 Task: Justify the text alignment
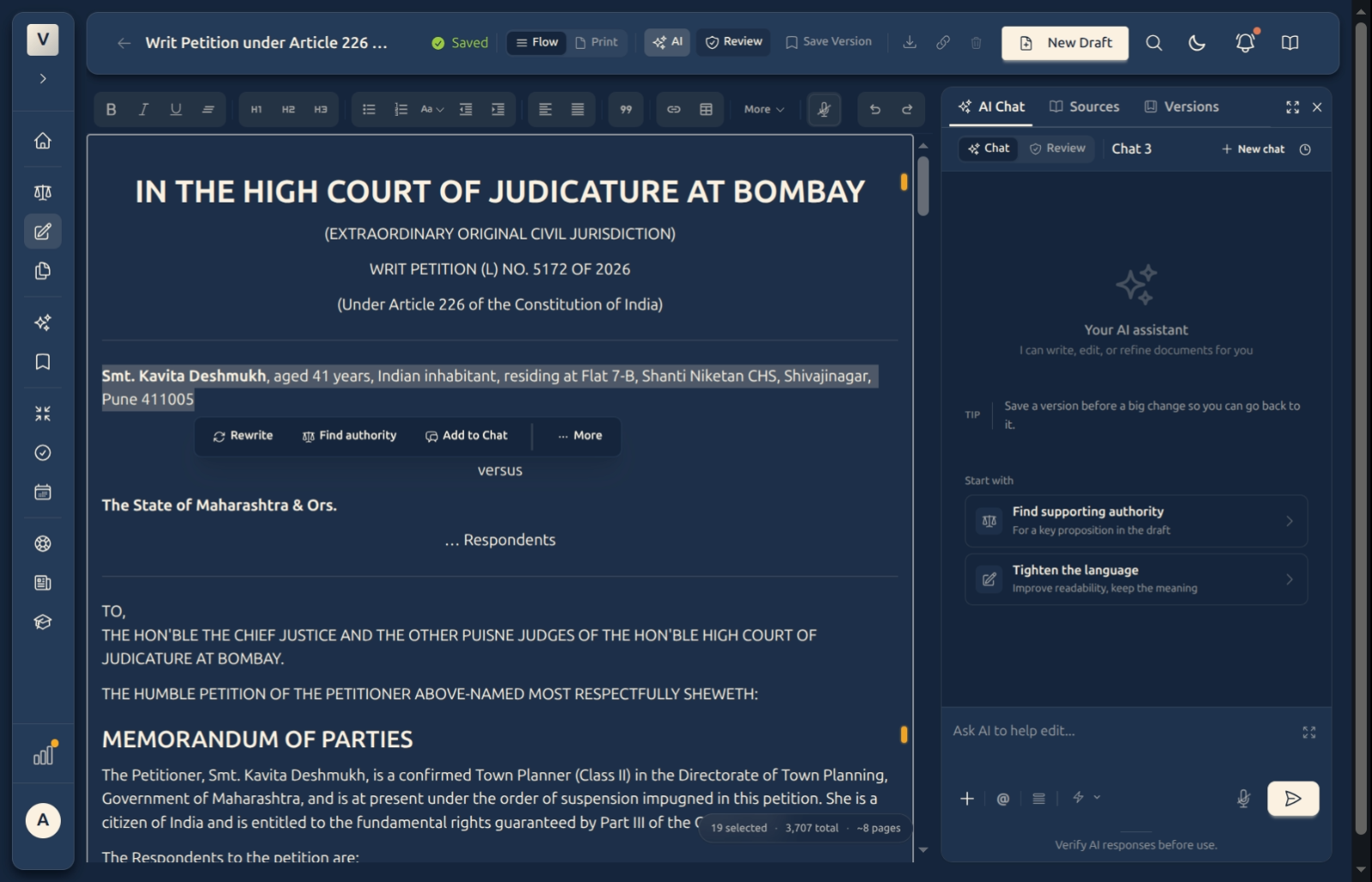pyautogui.click(x=578, y=109)
